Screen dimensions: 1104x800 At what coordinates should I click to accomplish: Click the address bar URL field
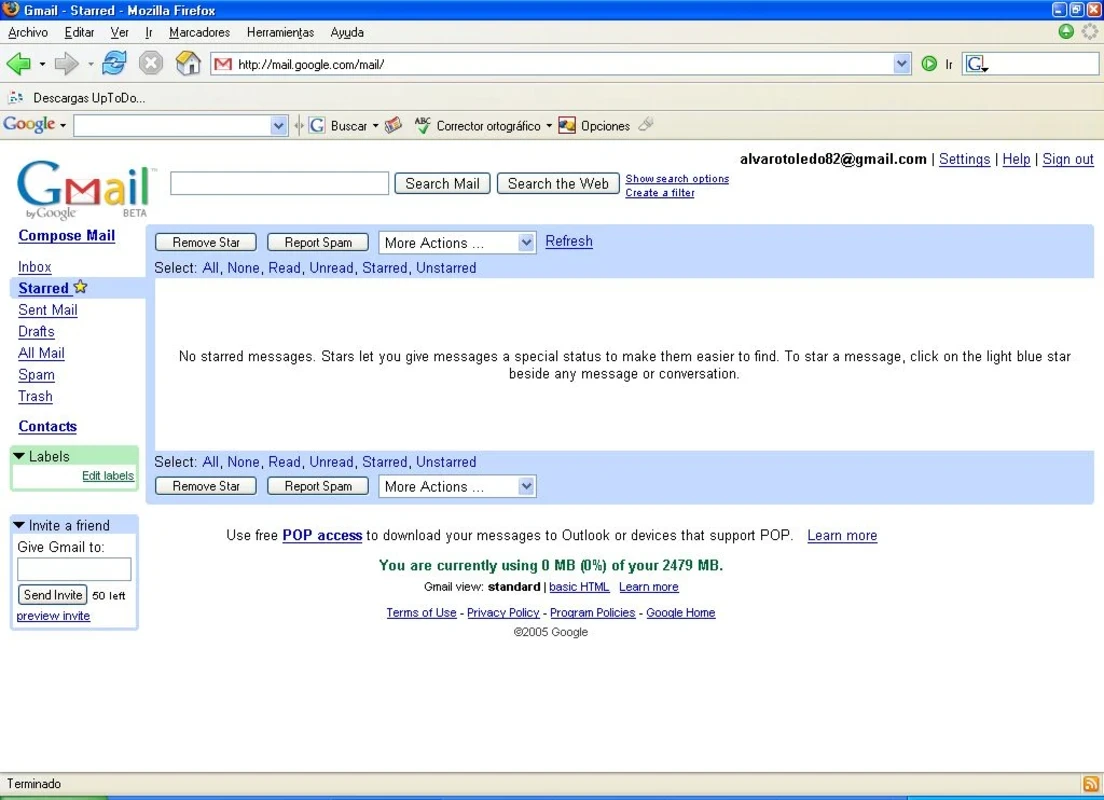pos(553,64)
